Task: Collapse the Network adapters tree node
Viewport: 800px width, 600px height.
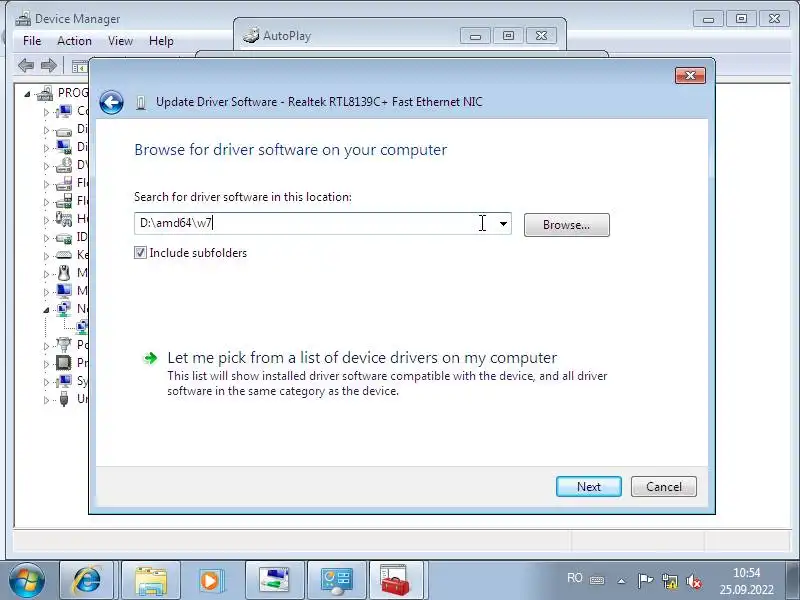Action: coord(46,310)
